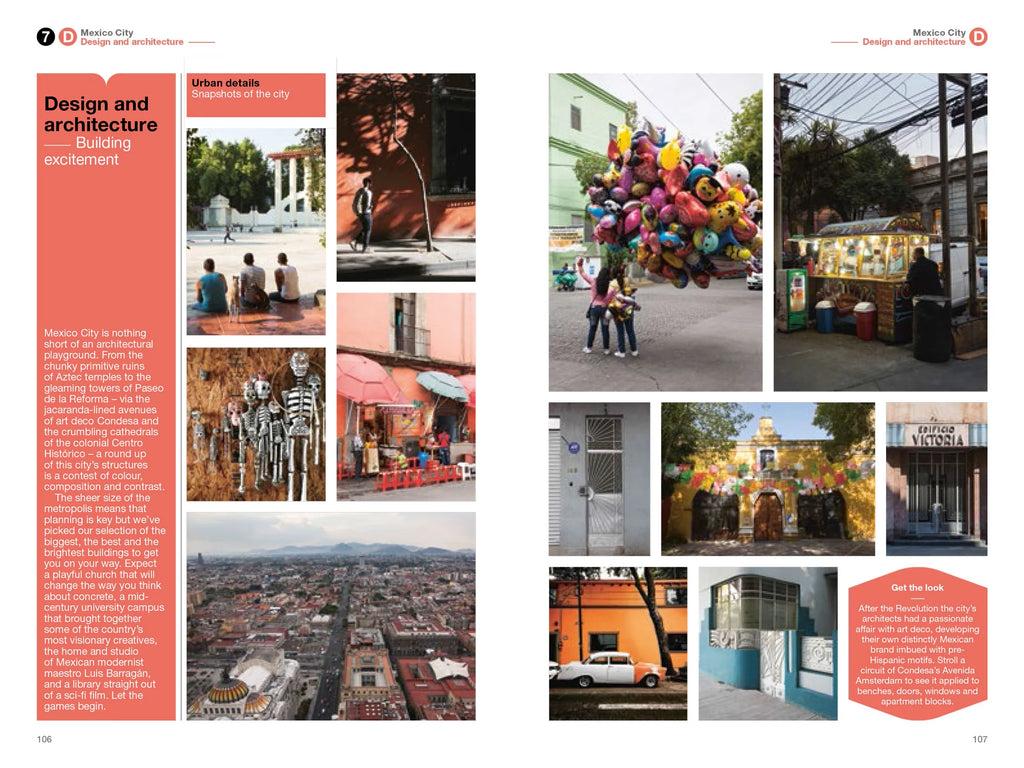The height and width of the screenshot is (768, 1024).
Task: Open the silver skeleton figurines photo
Action: pyautogui.click(x=255, y=424)
